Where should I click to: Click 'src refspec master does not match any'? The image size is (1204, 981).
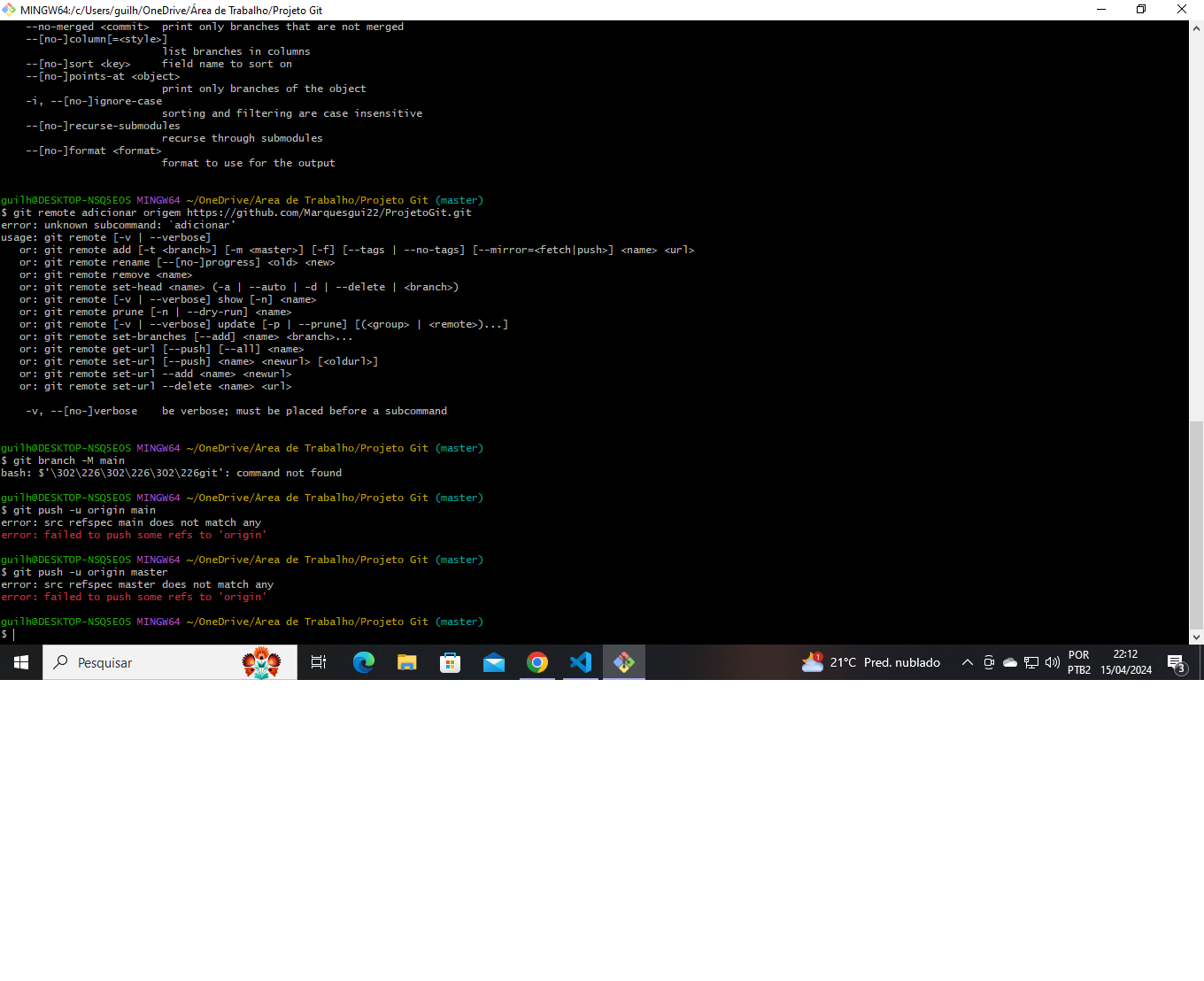pos(137,584)
